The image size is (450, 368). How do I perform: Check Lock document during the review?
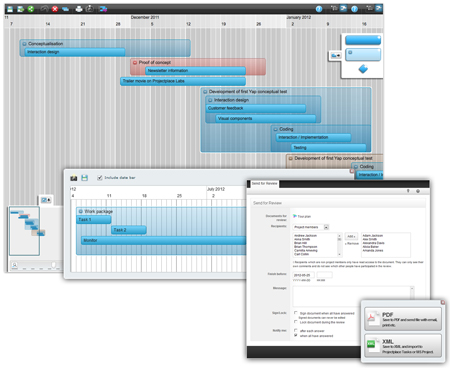click(x=296, y=322)
